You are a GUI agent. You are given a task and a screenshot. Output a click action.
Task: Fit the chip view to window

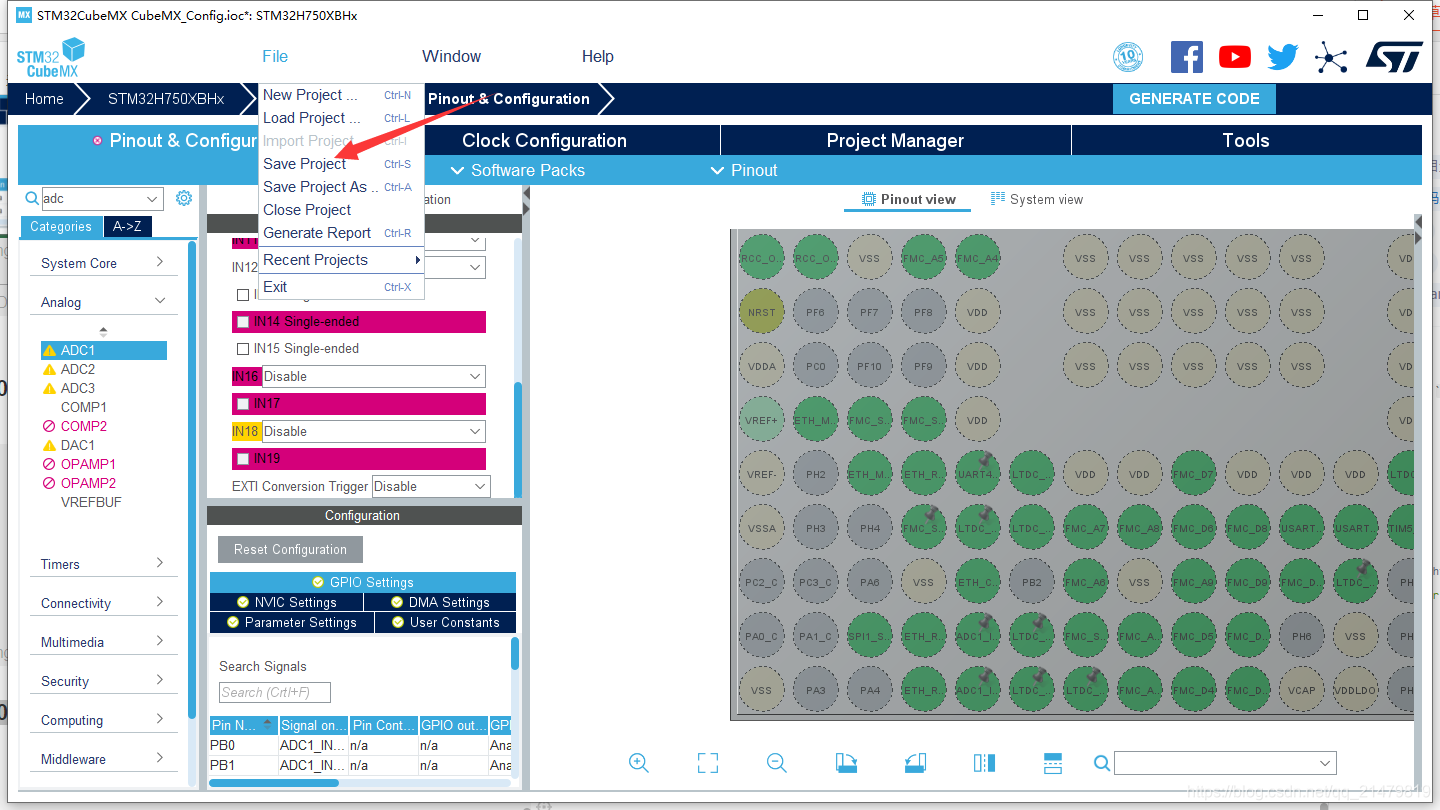point(708,763)
